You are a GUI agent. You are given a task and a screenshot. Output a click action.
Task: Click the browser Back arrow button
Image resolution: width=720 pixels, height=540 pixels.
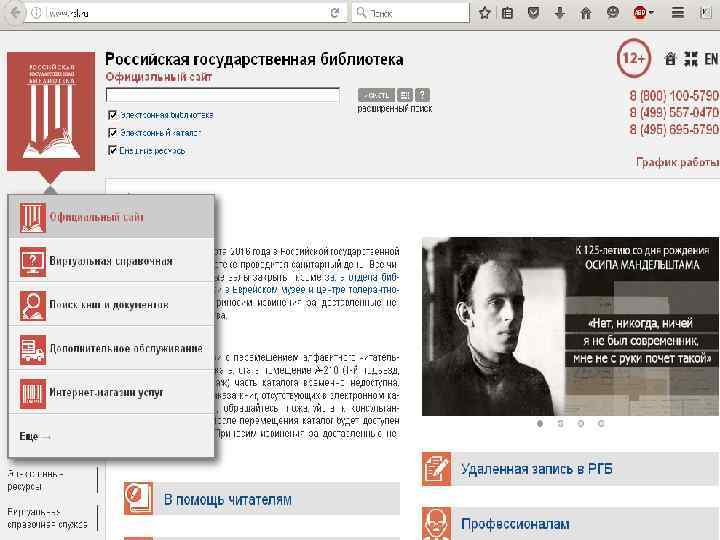coord(14,13)
